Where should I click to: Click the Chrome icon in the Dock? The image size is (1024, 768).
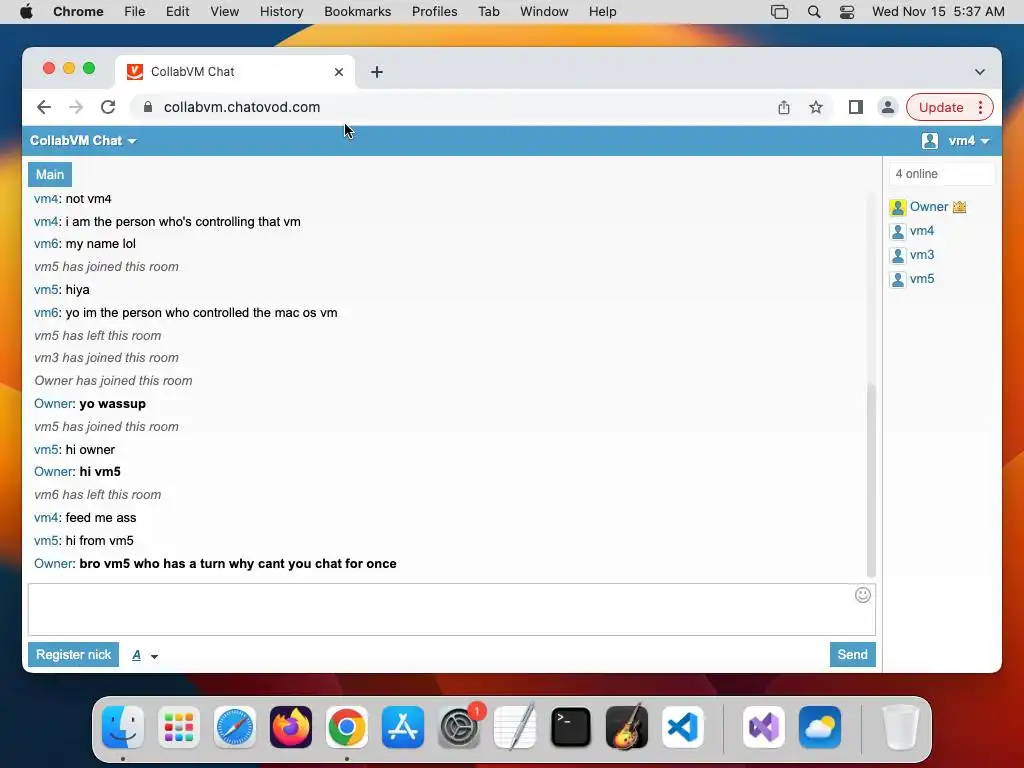[347, 727]
